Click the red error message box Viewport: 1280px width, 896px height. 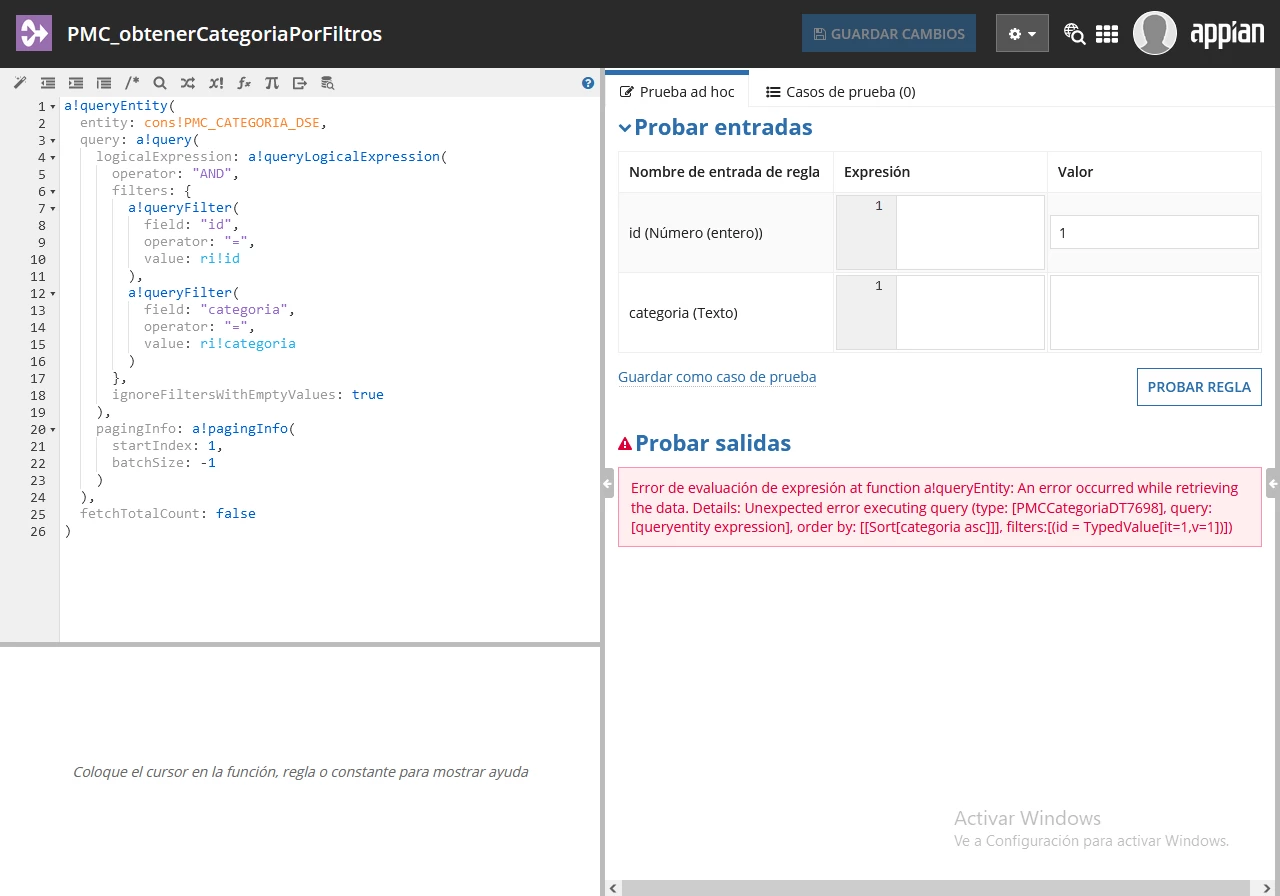940,507
